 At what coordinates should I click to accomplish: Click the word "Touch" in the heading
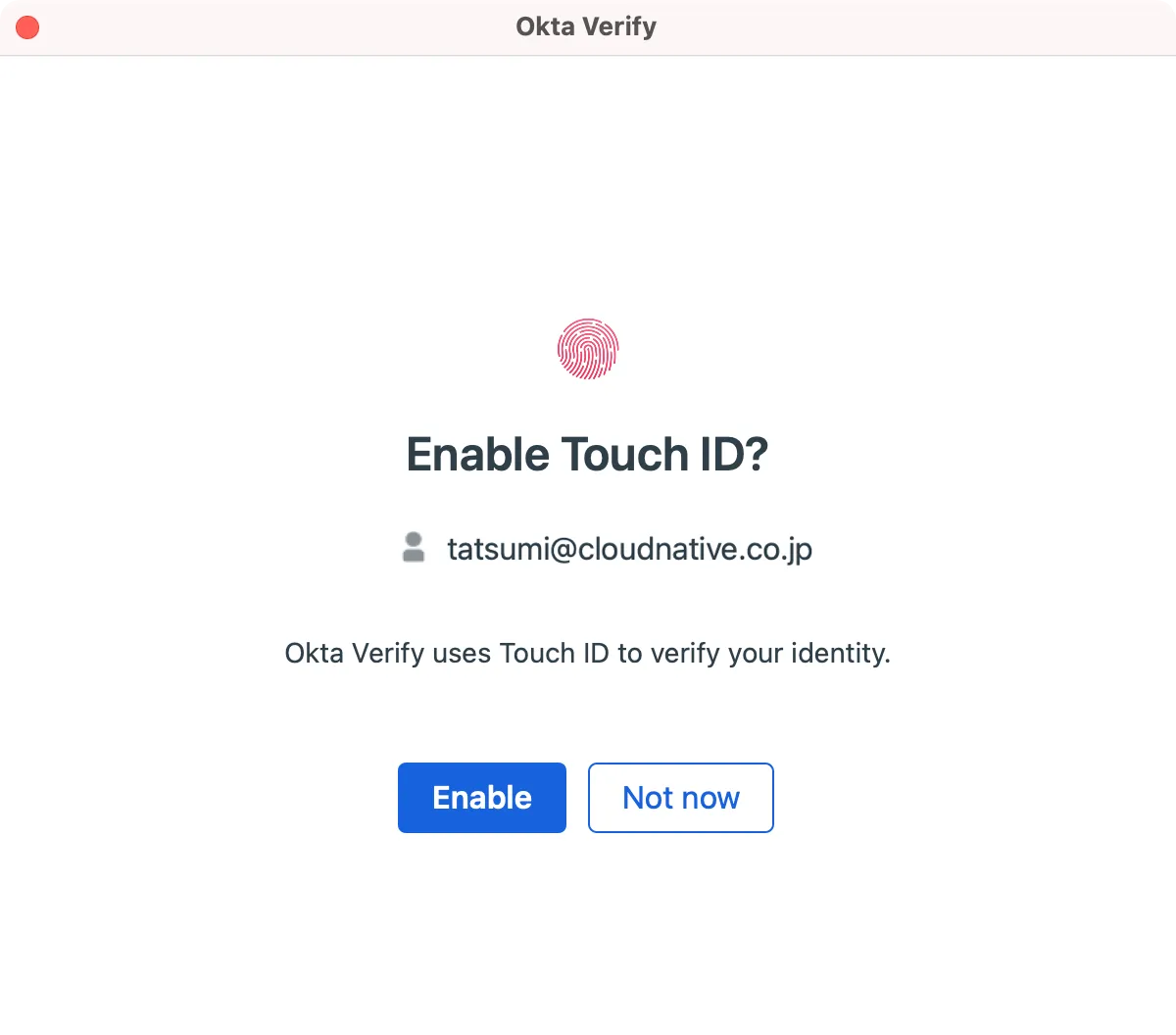tap(624, 455)
